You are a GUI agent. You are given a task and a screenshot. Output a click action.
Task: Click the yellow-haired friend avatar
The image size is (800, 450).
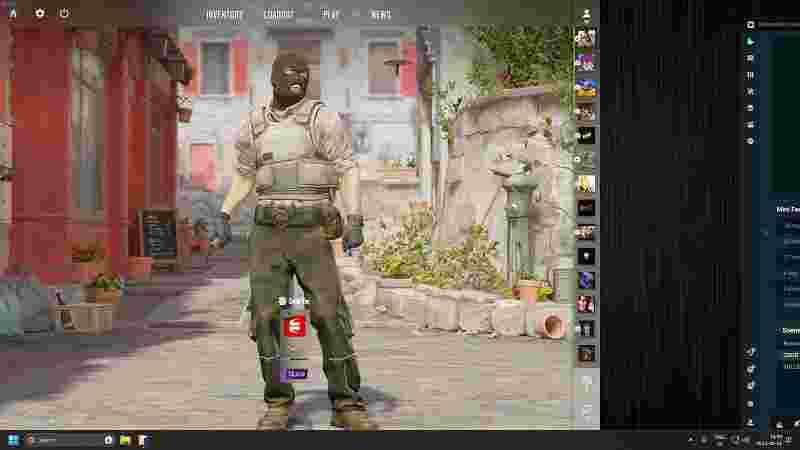[x=585, y=183]
